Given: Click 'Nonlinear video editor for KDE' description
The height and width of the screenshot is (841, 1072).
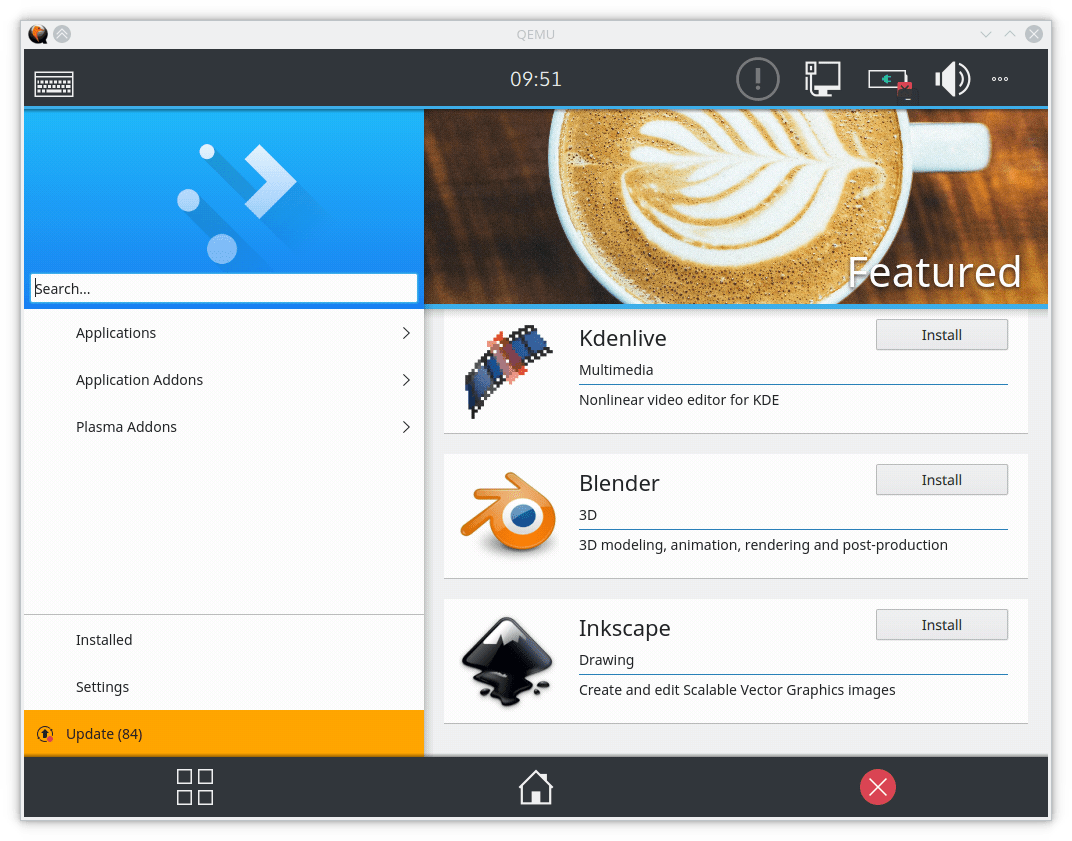Looking at the screenshot, I should 679,400.
